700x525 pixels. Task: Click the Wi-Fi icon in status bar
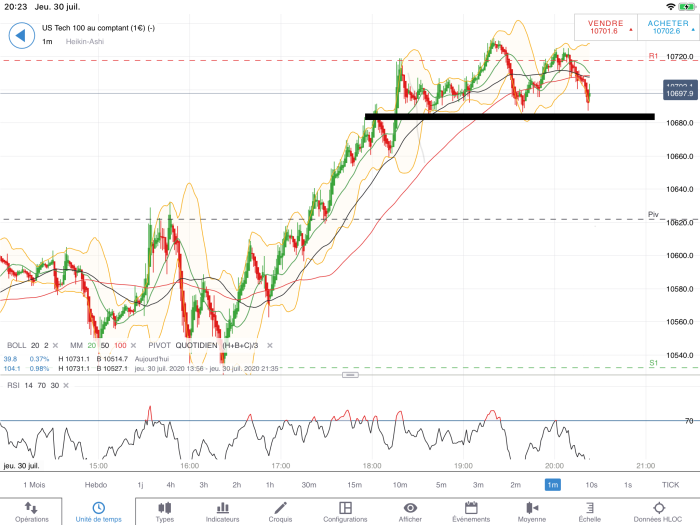click(671, 7)
